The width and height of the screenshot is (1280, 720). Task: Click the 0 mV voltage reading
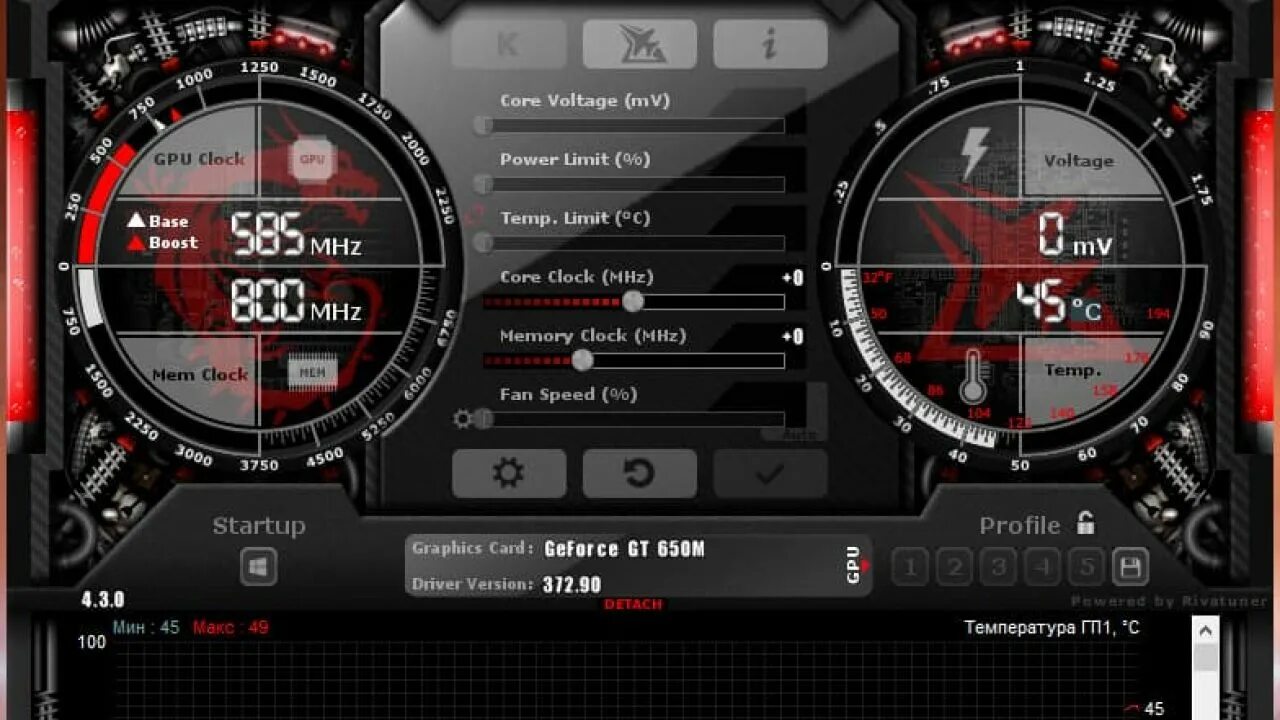1075,237
